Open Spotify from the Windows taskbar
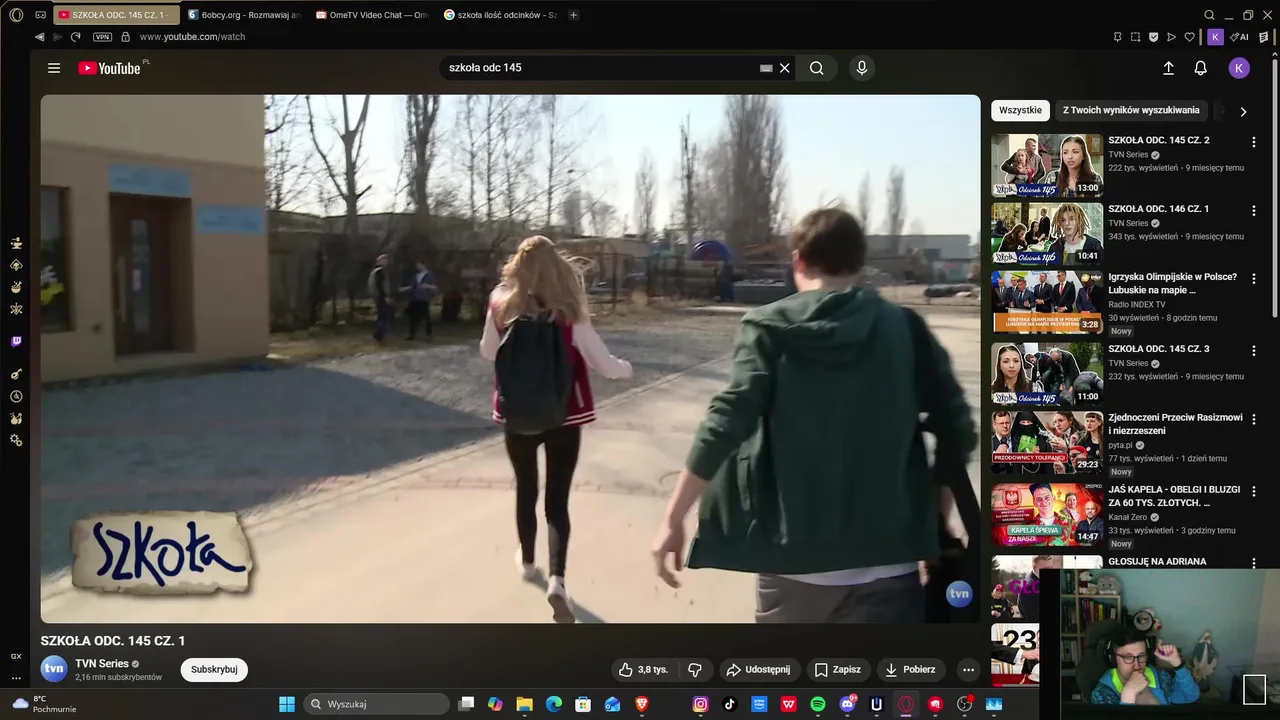1280x720 pixels. point(818,704)
